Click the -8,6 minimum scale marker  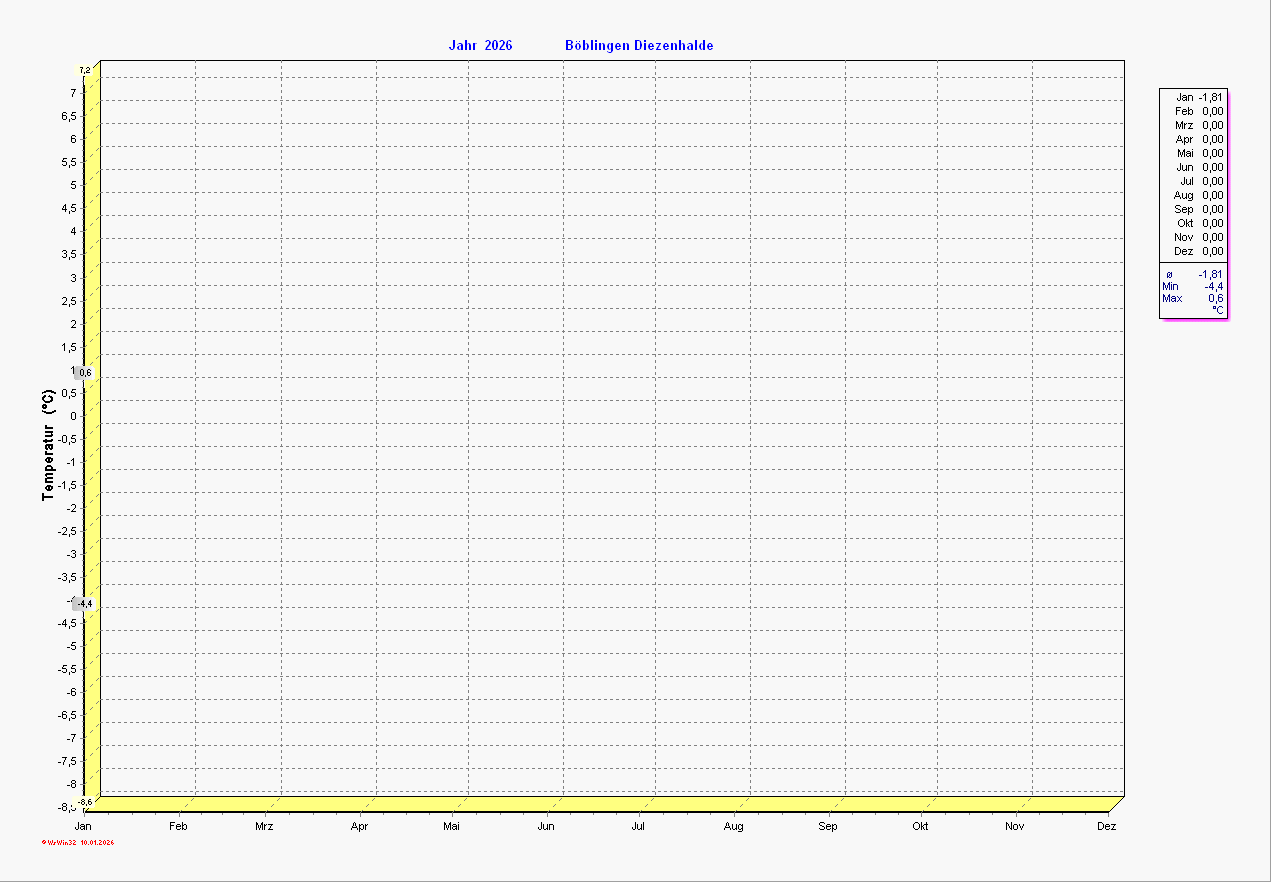pyautogui.click(x=86, y=802)
